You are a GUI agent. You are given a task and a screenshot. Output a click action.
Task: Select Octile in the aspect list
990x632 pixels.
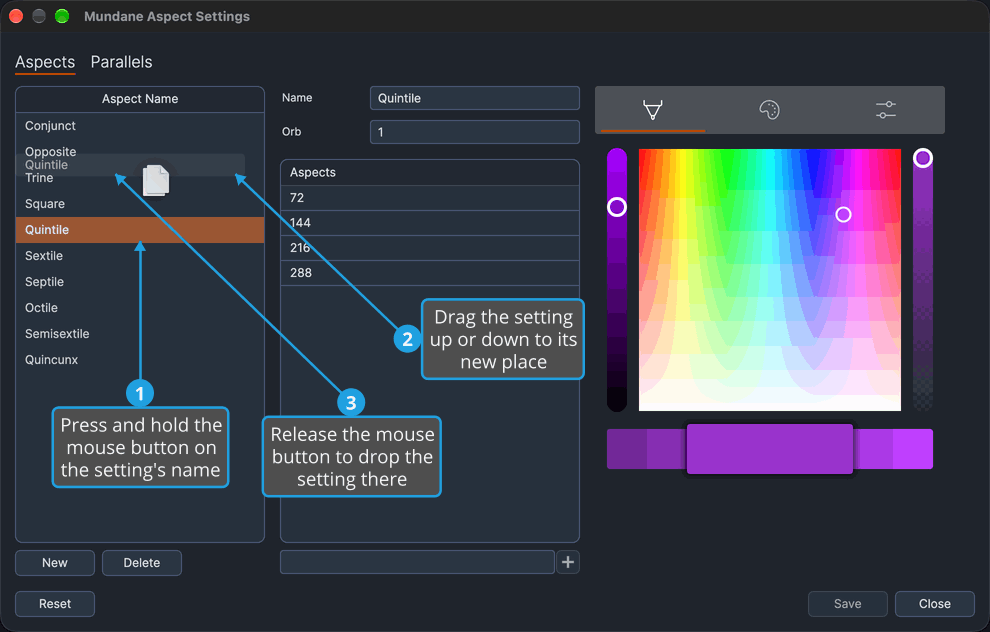pos(140,307)
